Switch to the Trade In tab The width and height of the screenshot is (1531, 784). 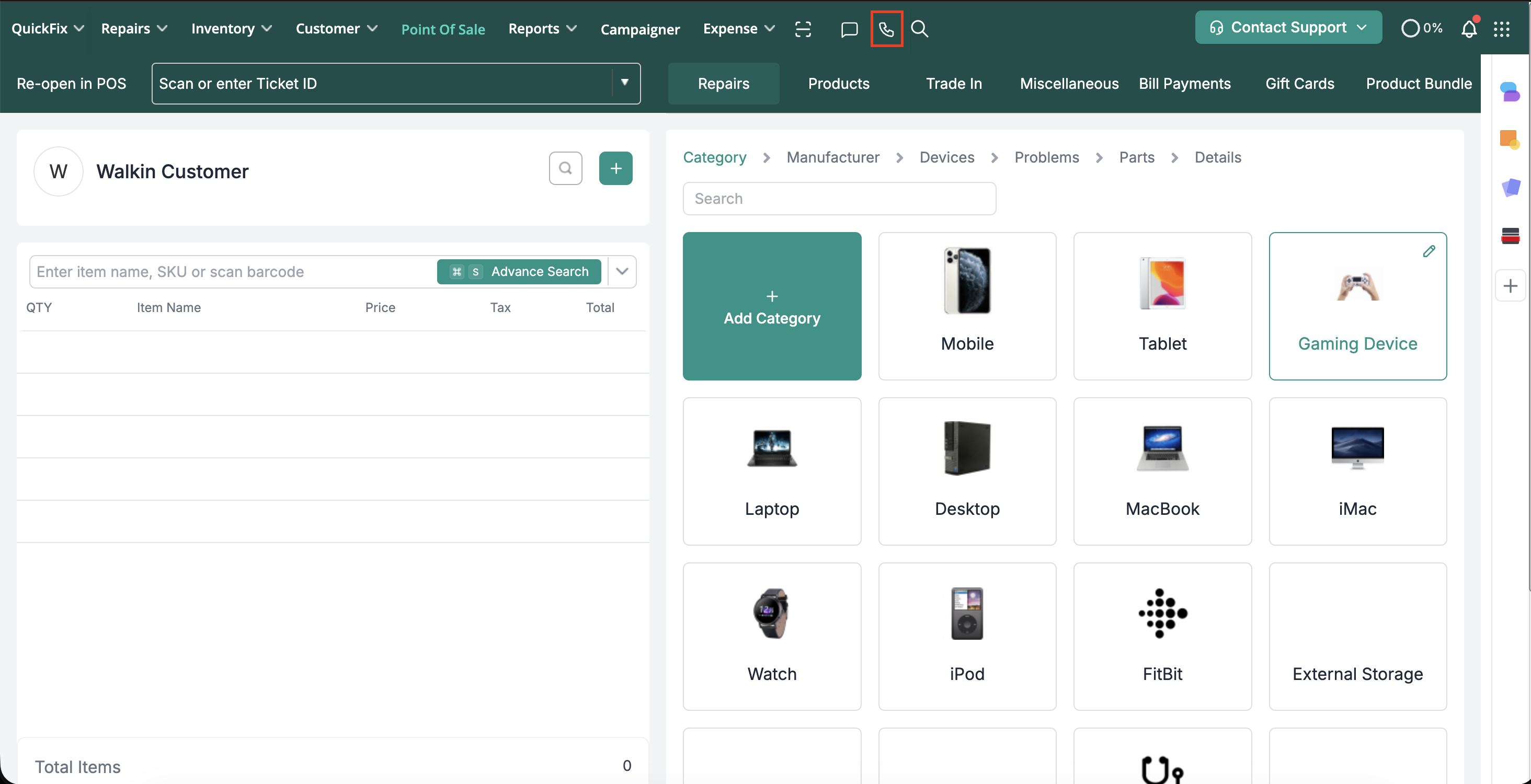(x=953, y=83)
